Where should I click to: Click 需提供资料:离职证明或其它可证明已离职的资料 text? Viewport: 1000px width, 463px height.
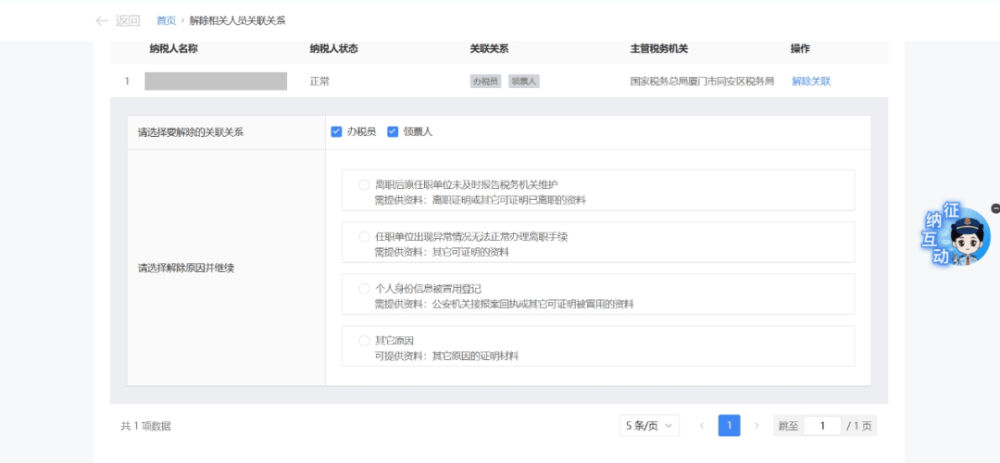tap(480, 200)
